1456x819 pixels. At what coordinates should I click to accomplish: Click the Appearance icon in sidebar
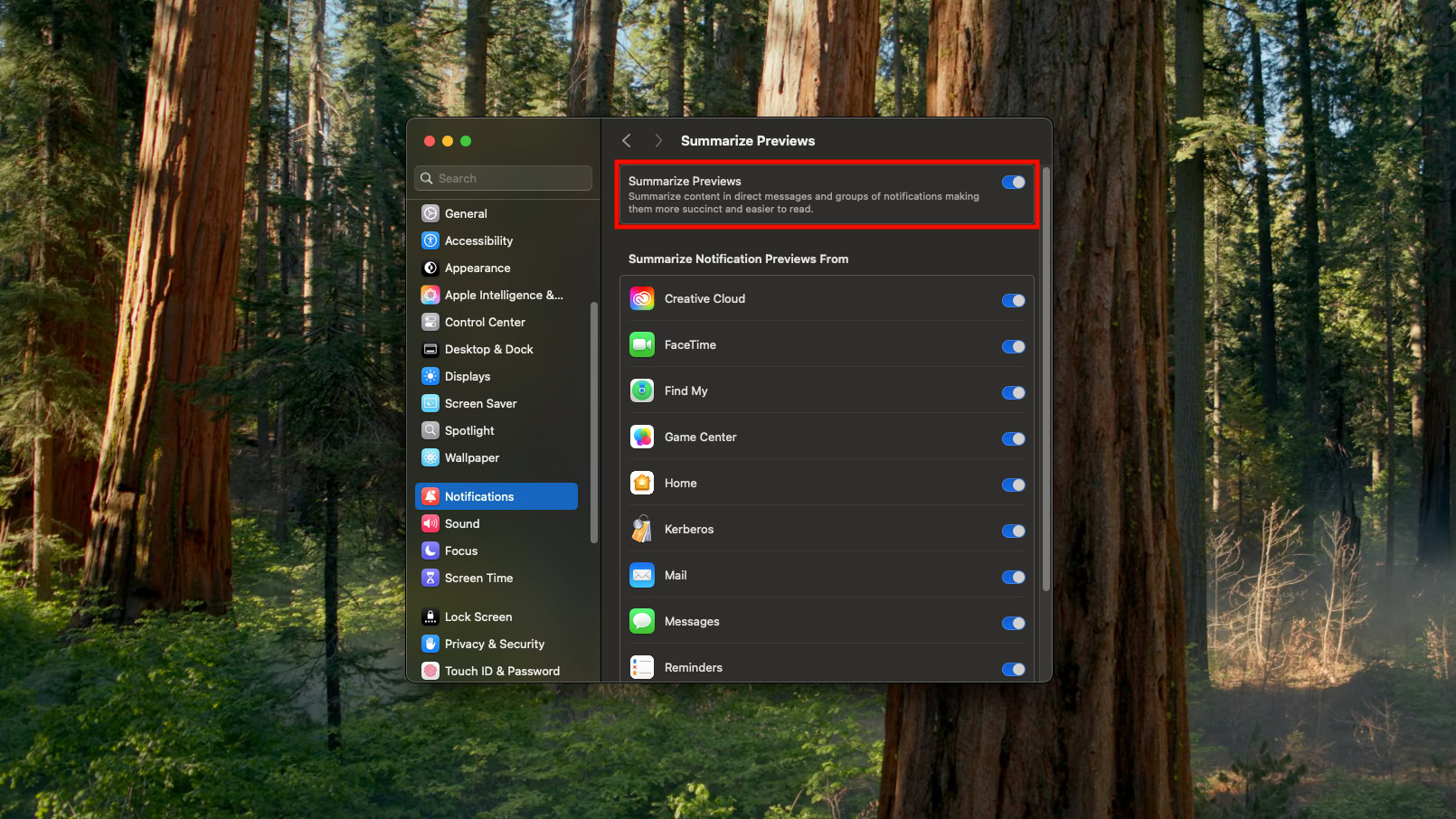430,268
